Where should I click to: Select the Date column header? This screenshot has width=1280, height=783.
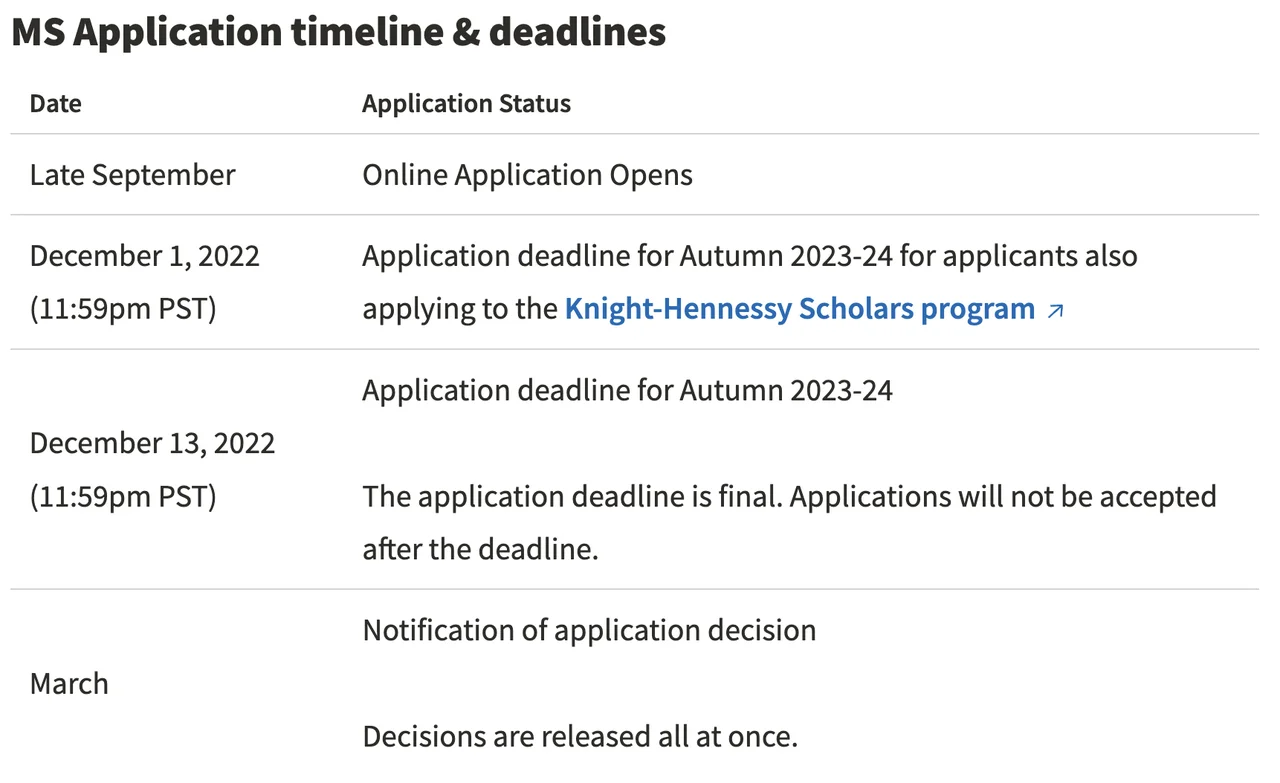coord(56,103)
